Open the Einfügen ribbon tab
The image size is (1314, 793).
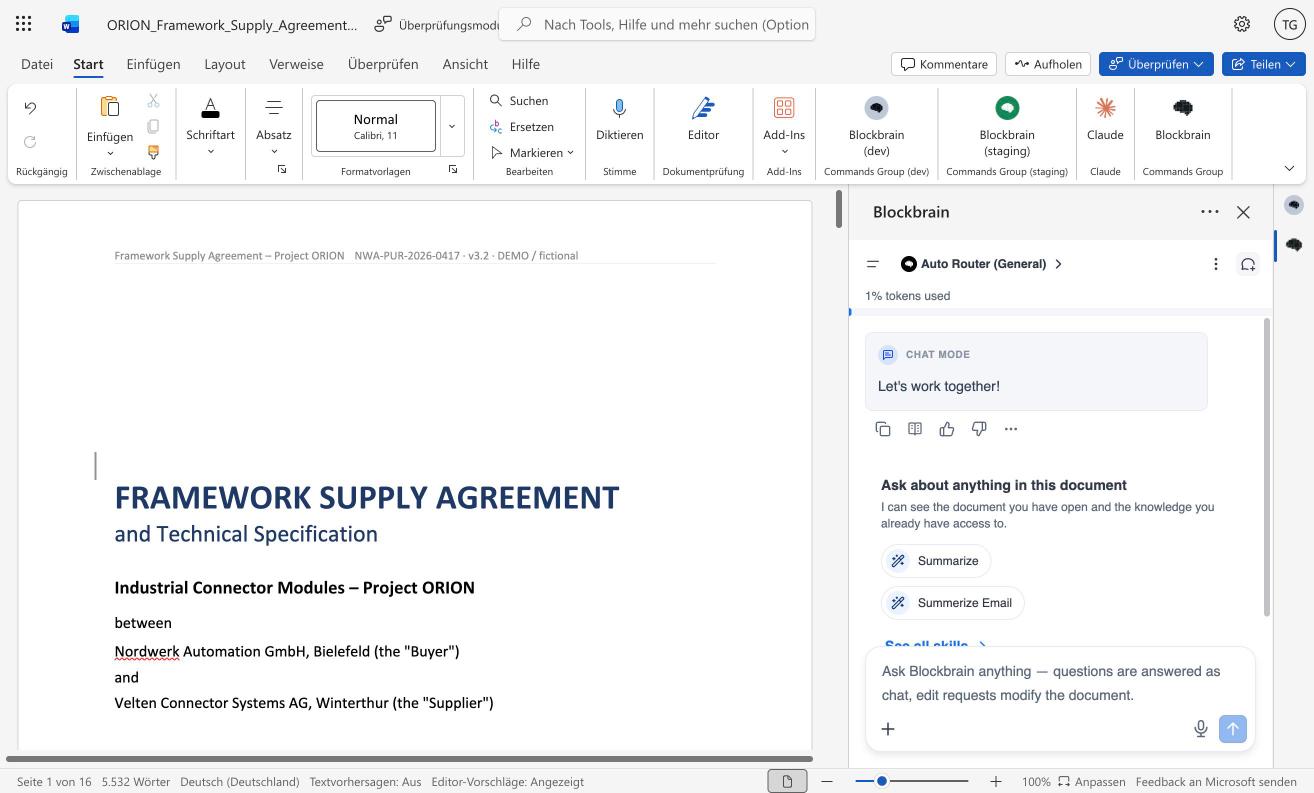153,64
